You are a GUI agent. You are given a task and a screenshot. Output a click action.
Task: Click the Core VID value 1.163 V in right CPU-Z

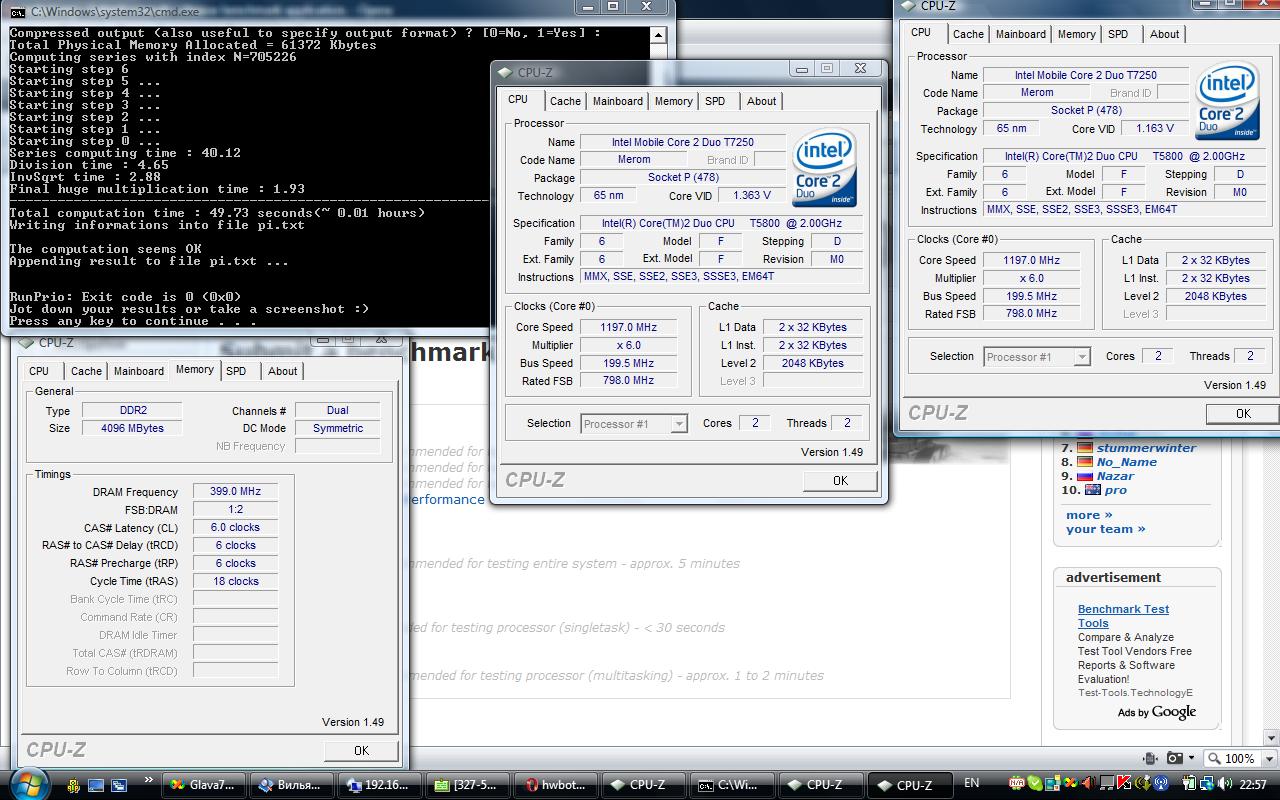point(1155,129)
